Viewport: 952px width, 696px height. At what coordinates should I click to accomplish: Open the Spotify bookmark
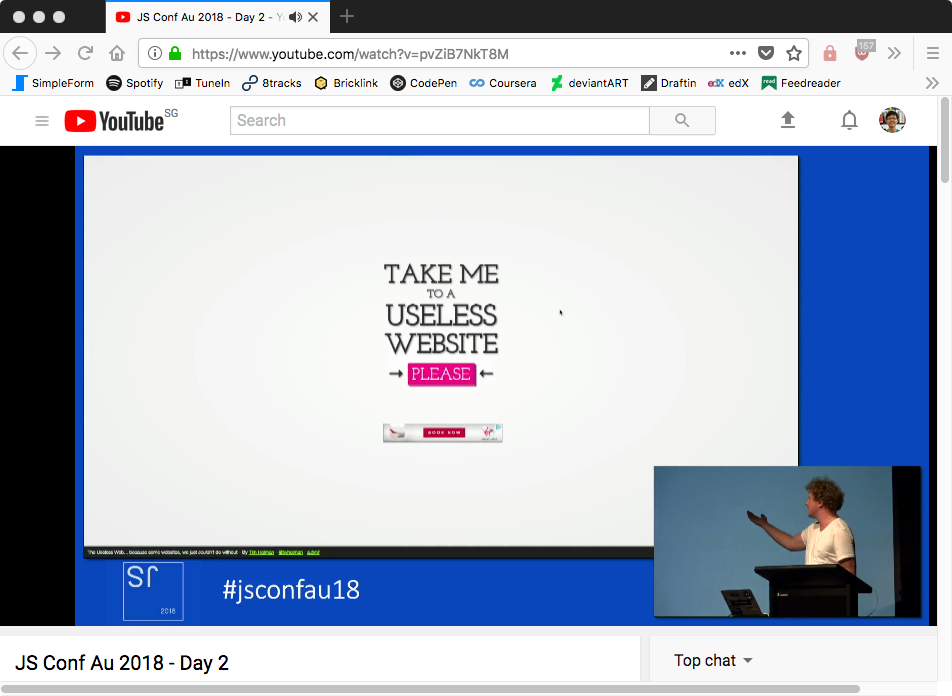click(135, 83)
